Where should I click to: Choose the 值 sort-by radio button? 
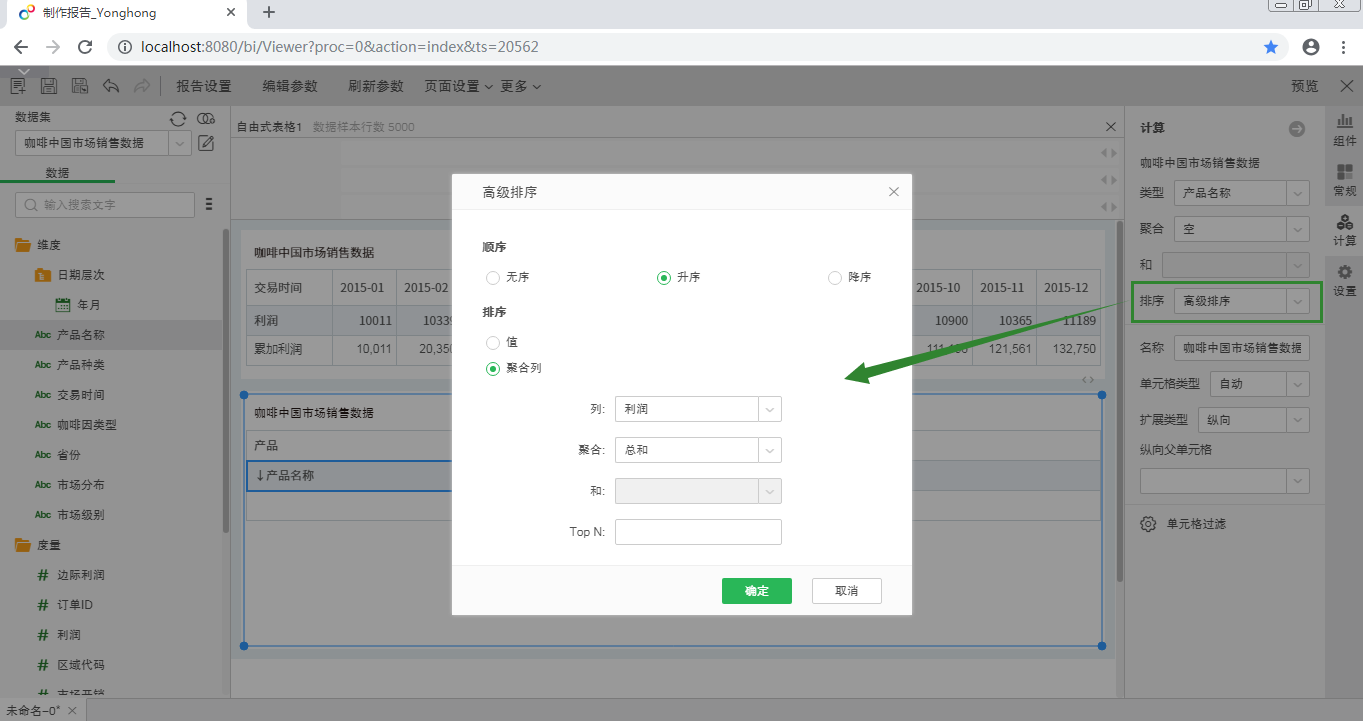[x=493, y=343]
